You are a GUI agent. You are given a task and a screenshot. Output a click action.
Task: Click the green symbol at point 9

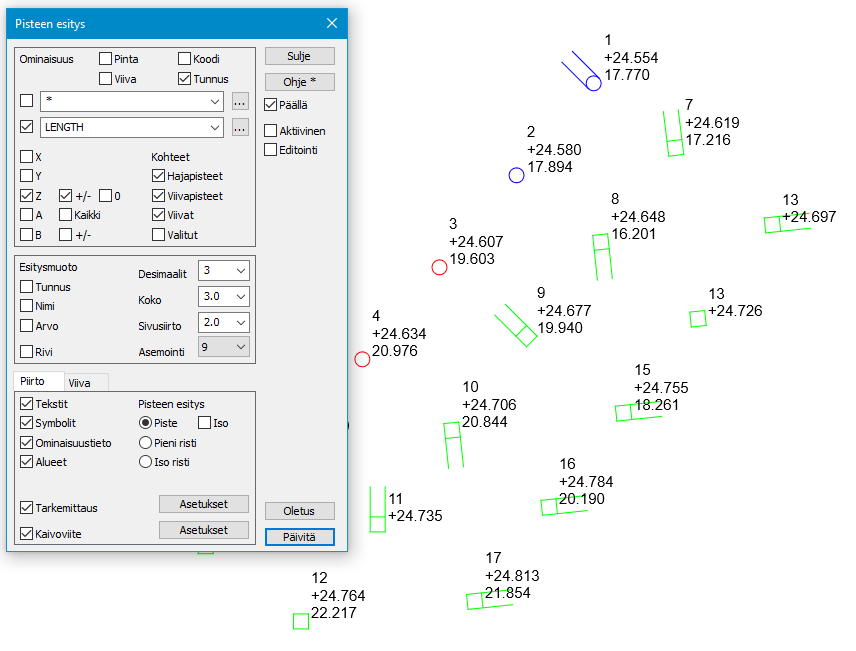click(x=524, y=334)
